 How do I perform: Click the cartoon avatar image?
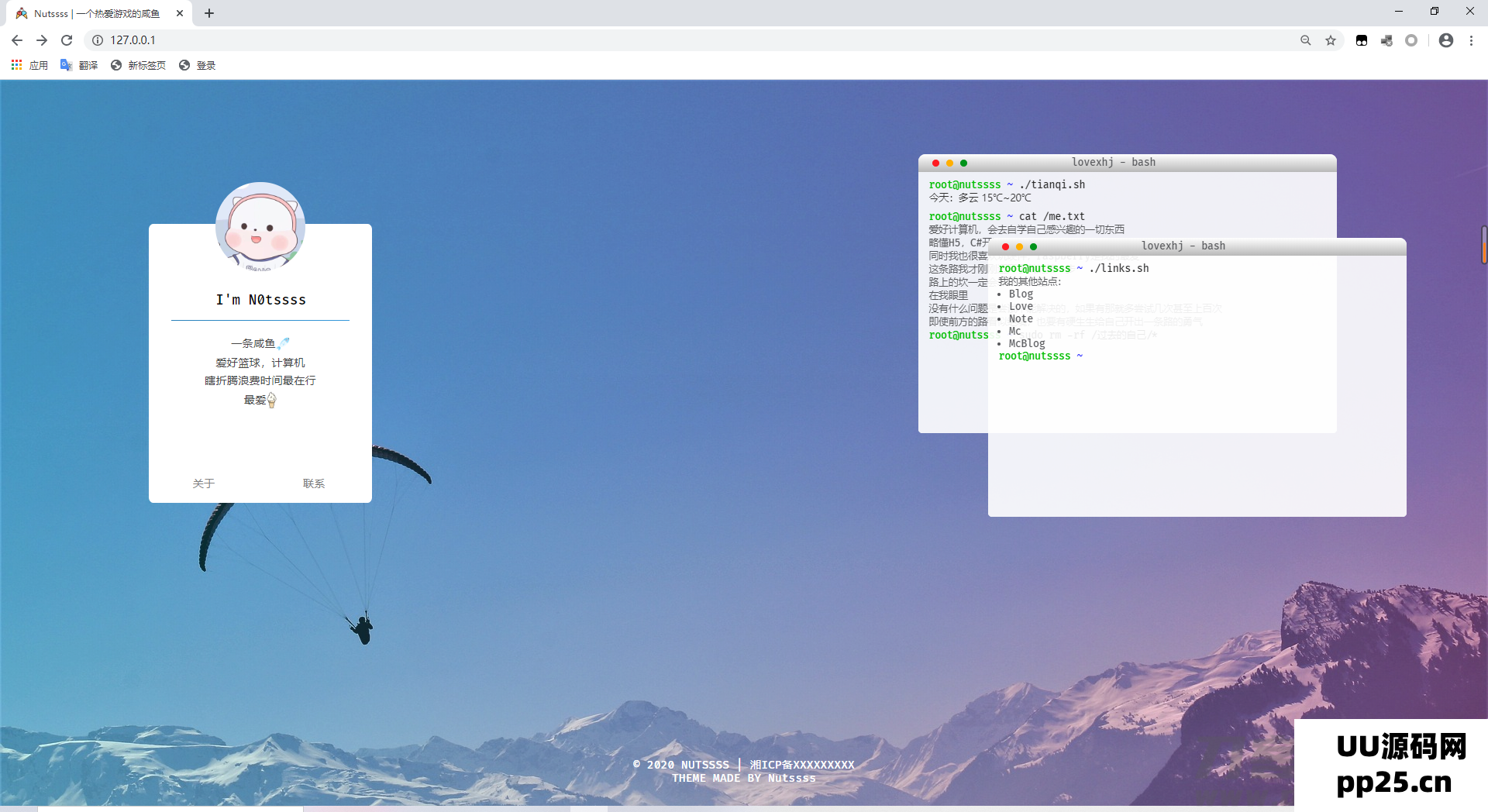pos(260,226)
